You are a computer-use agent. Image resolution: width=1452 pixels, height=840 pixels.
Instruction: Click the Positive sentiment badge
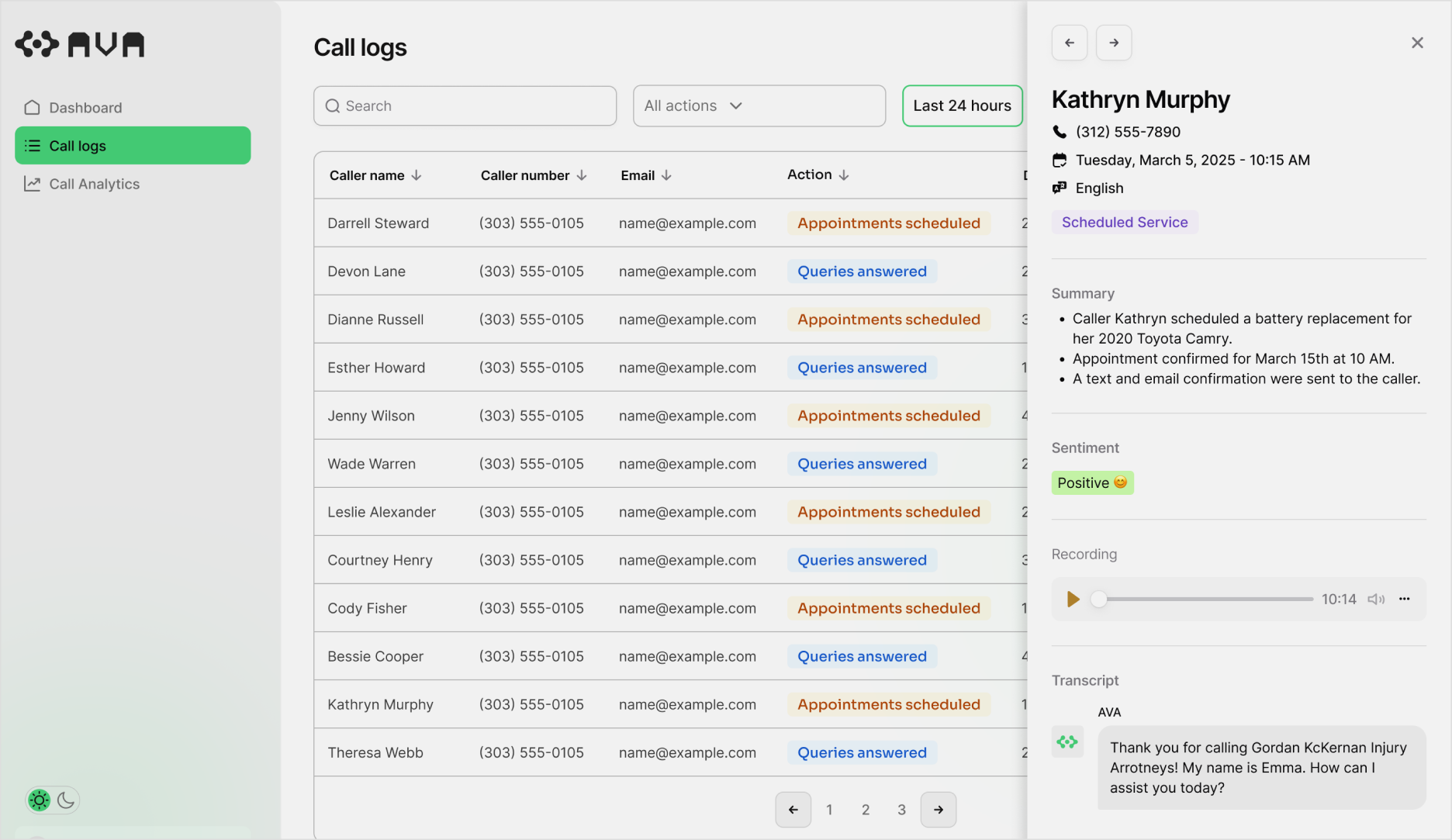coord(1092,482)
